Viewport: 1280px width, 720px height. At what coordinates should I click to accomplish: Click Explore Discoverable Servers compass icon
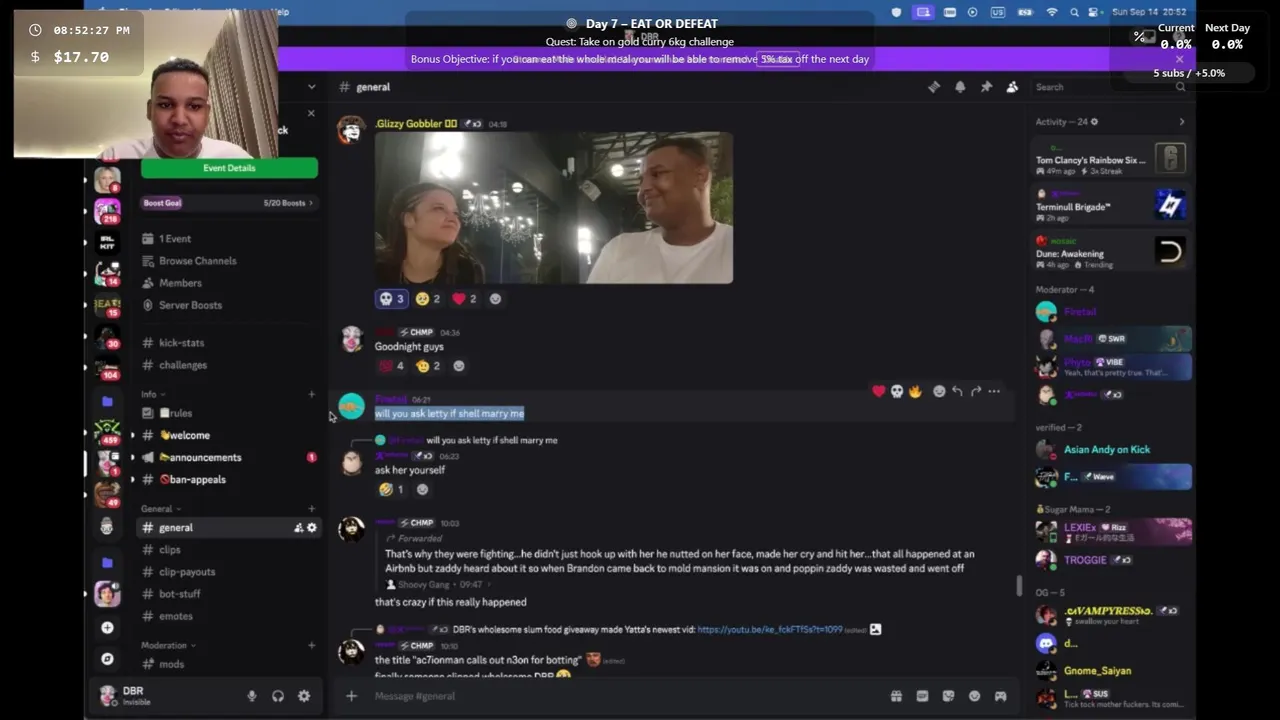pyautogui.click(x=107, y=659)
